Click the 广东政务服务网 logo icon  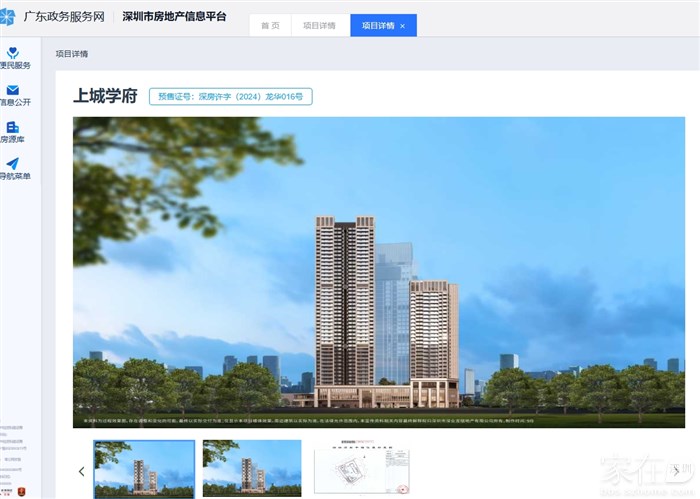[x=8, y=16]
